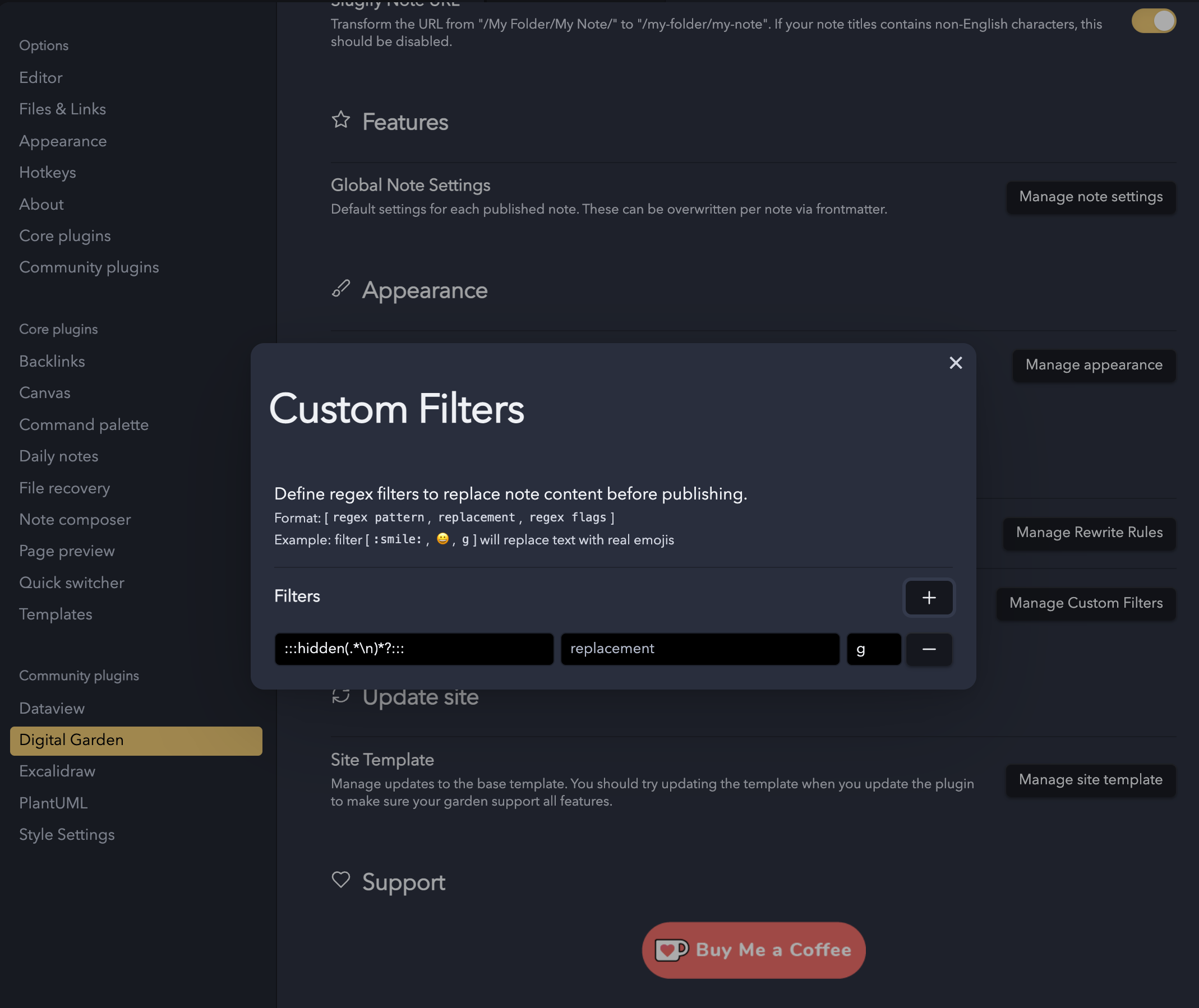Click the plus icon to add new filter
This screenshot has width=1199, height=1008.
(929, 597)
